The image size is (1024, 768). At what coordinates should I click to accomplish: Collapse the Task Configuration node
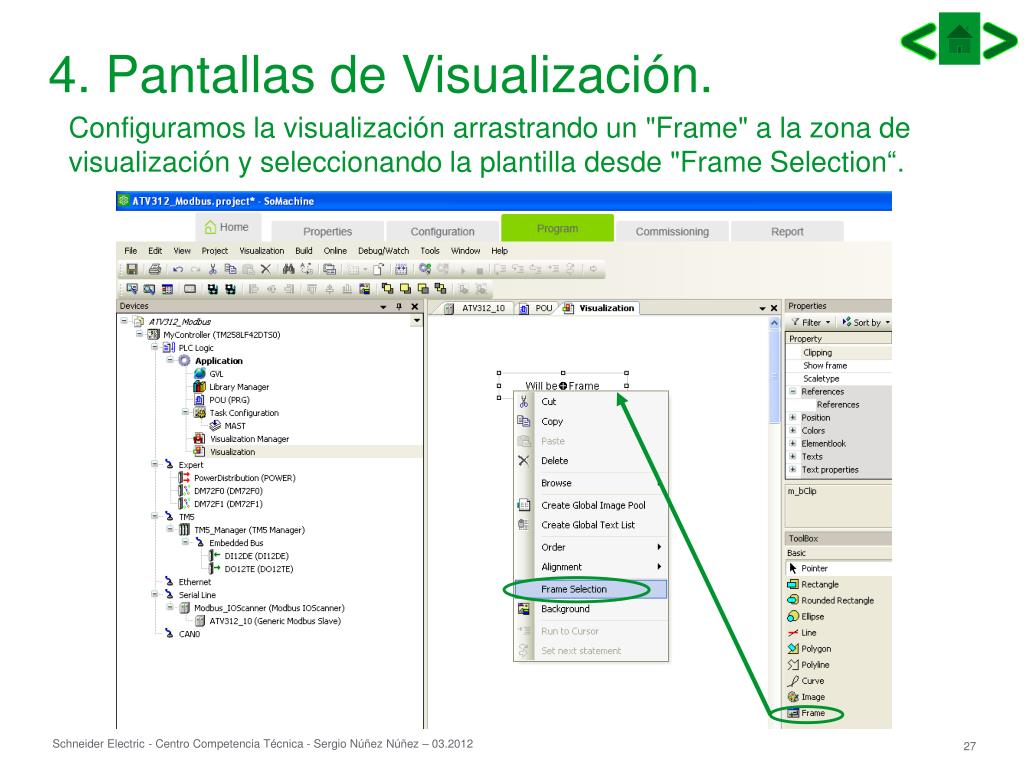[x=185, y=412]
